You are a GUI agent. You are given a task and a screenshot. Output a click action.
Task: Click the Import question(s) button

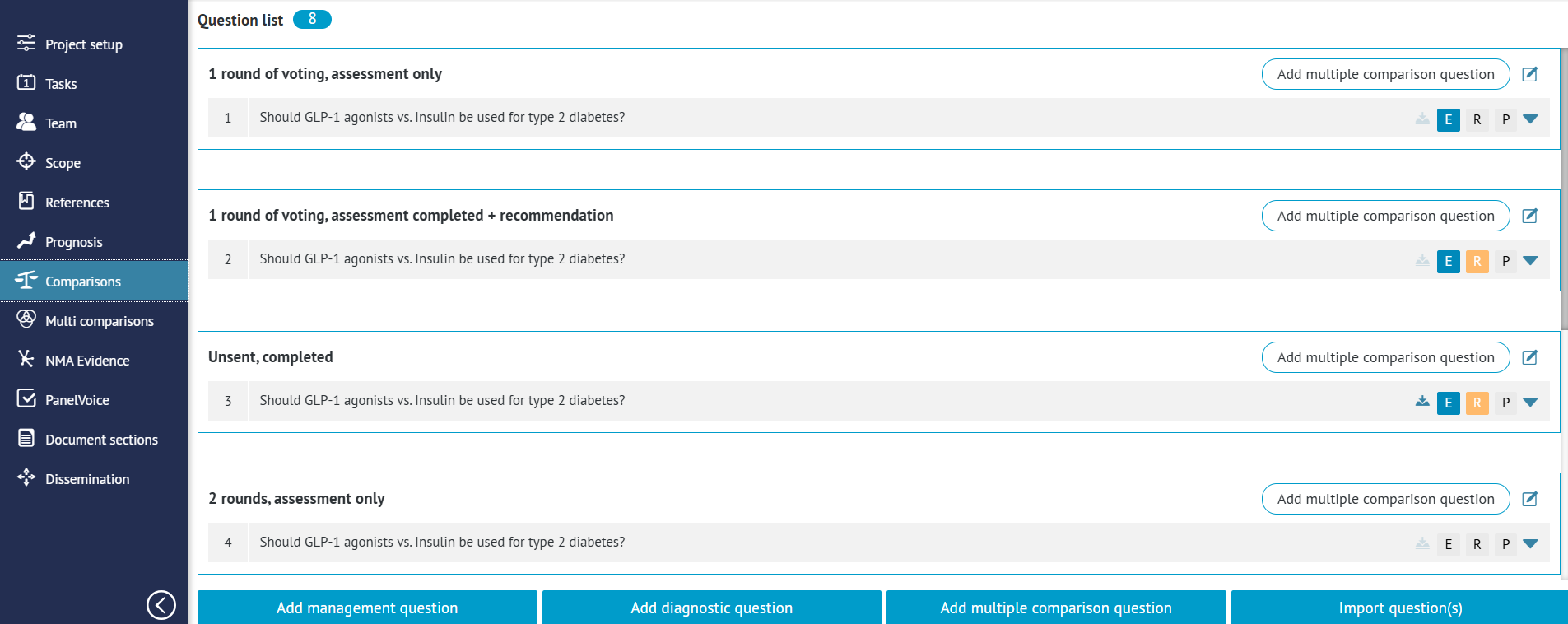pyautogui.click(x=1399, y=608)
